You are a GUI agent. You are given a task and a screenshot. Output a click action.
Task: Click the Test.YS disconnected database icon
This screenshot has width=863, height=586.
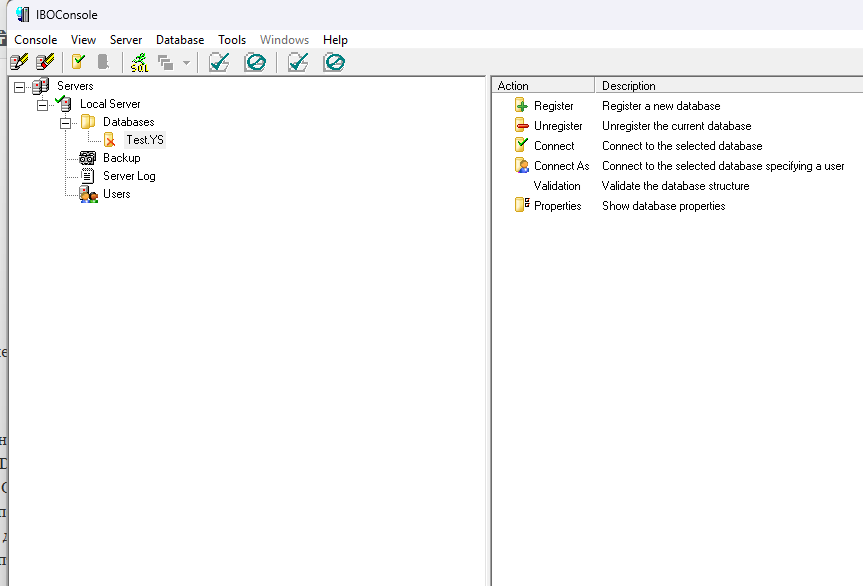point(110,140)
